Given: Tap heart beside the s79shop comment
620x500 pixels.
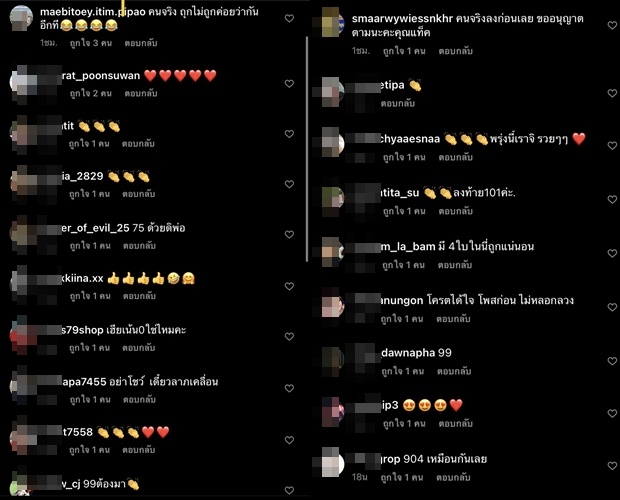Looking at the screenshot, I should click(x=289, y=336).
